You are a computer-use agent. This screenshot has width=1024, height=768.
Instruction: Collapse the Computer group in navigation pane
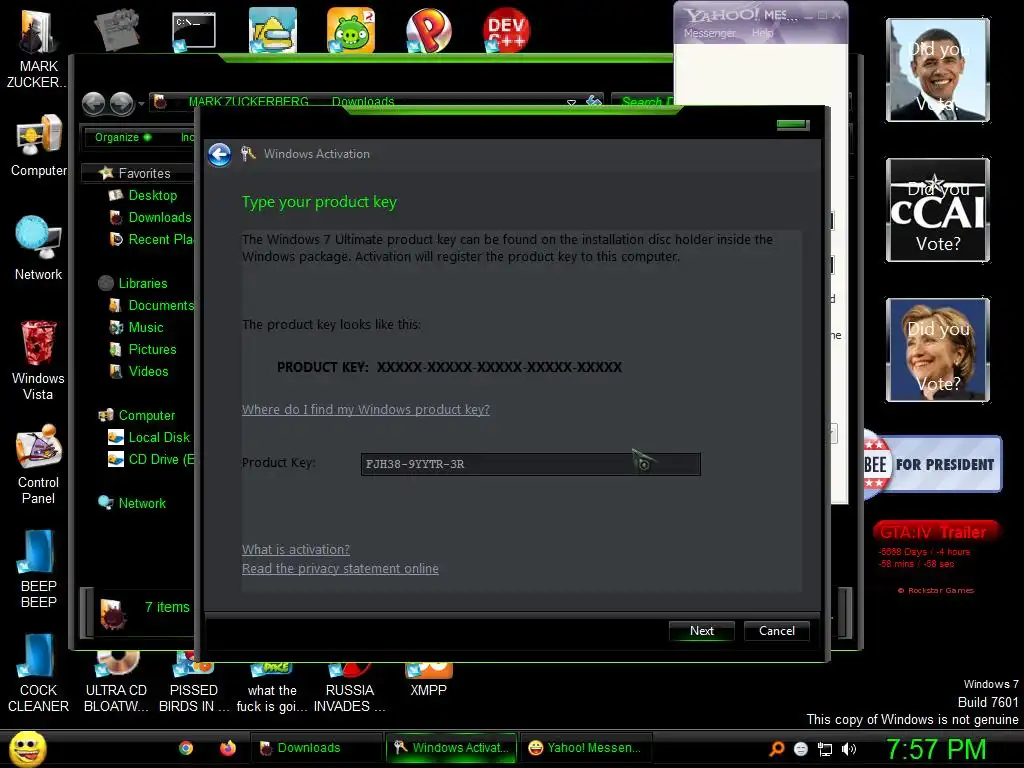pos(136,415)
